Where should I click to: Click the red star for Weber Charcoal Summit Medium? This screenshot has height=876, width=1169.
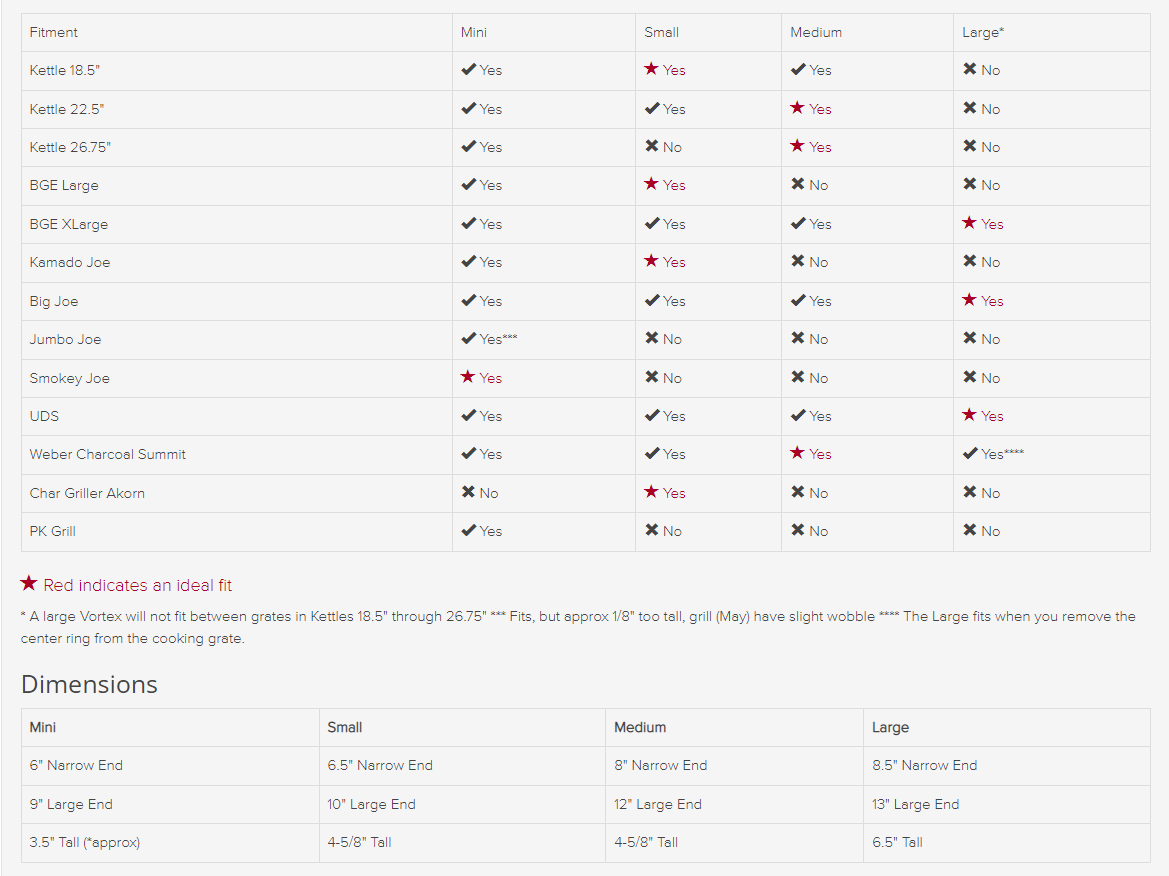[x=797, y=454]
